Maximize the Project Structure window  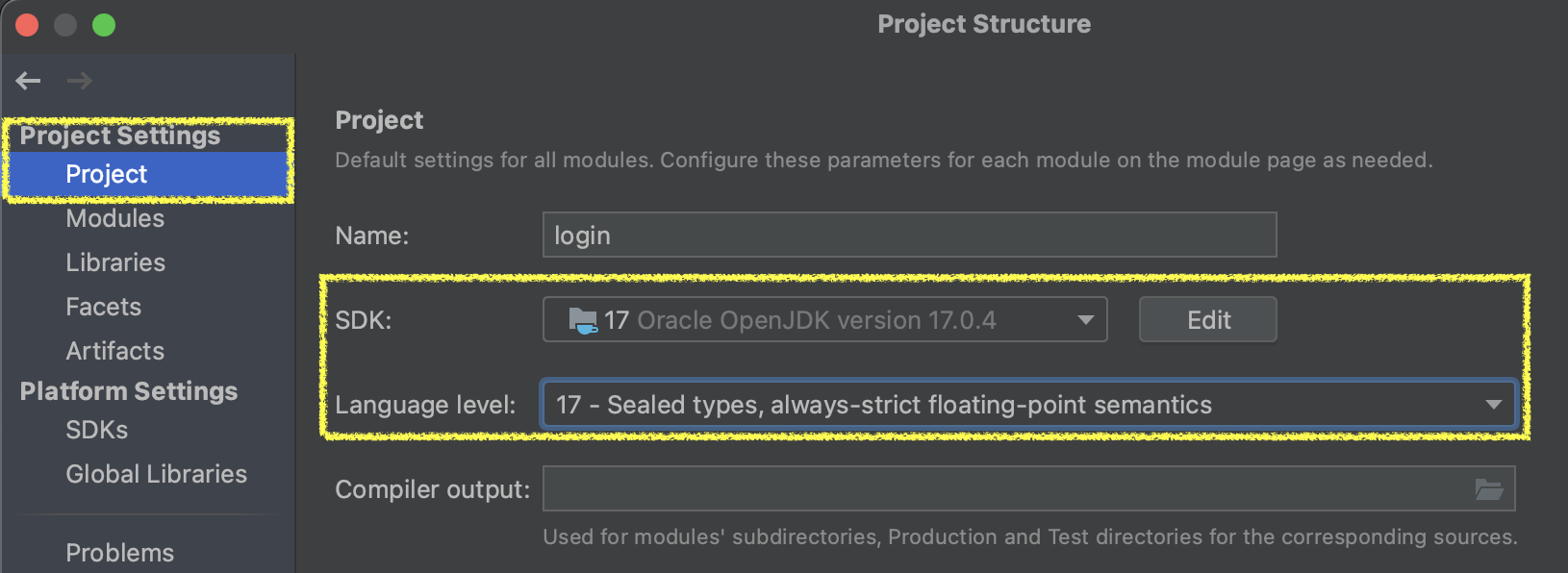104,25
